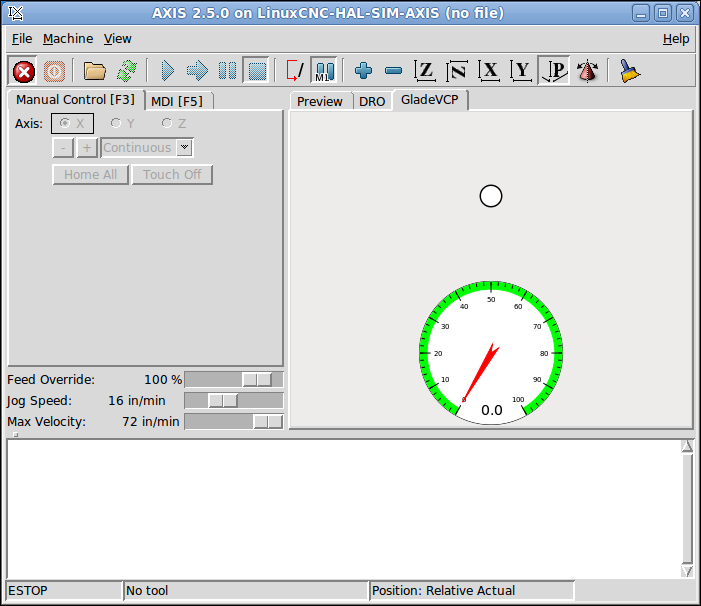Zoom out with the blue minus icon
The height and width of the screenshot is (606, 701).
click(x=393, y=71)
